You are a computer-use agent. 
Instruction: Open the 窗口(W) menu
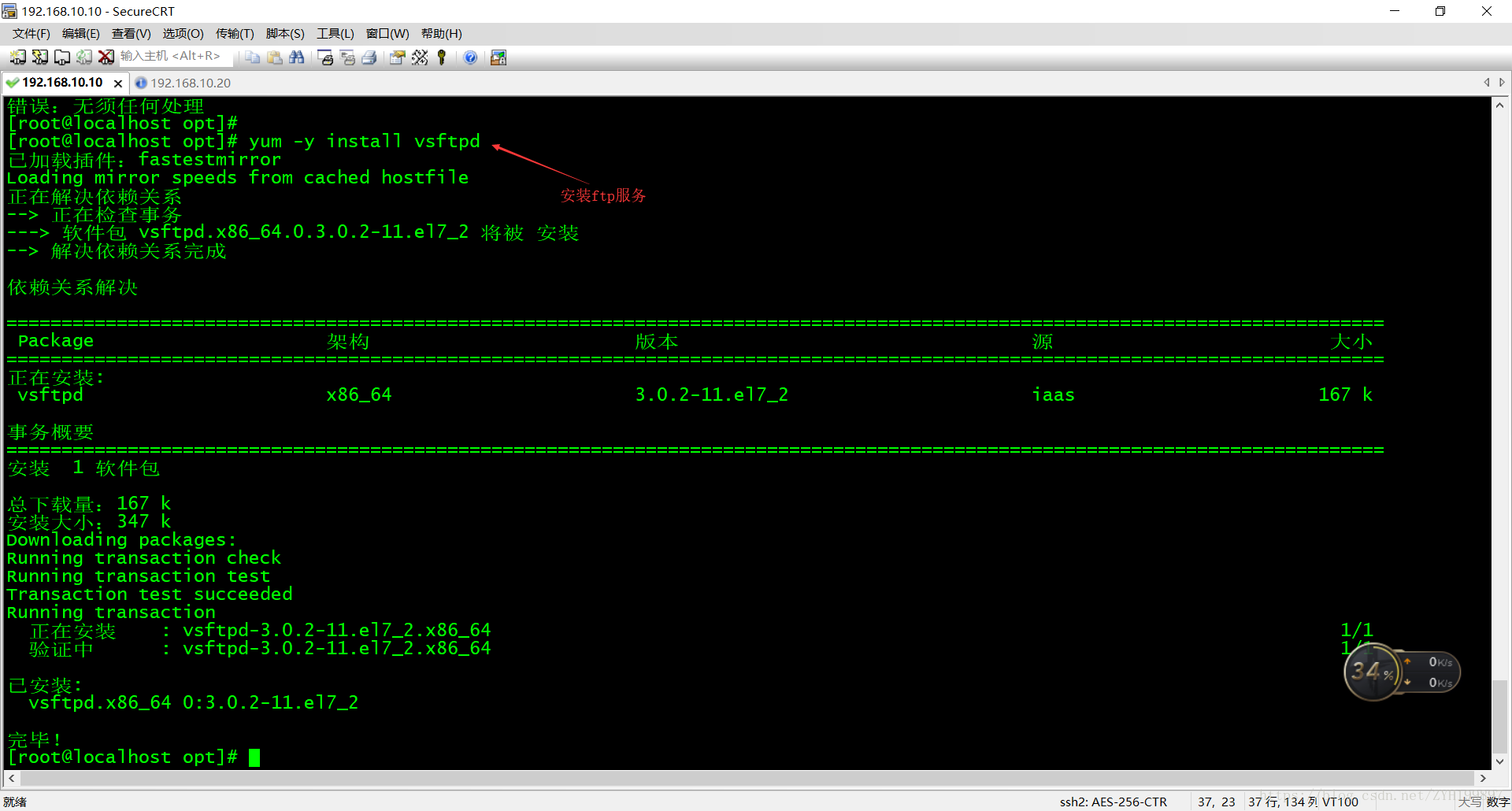pyautogui.click(x=387, y=34)
